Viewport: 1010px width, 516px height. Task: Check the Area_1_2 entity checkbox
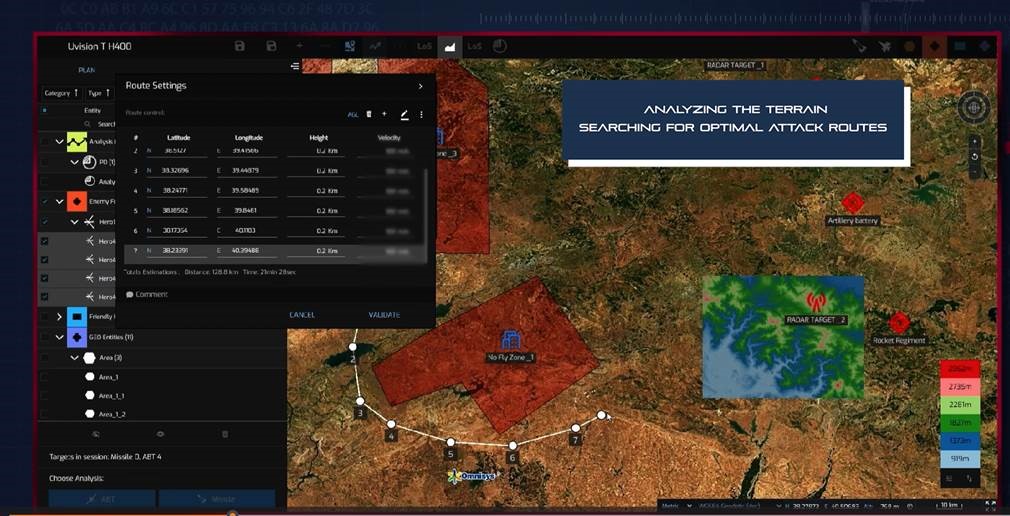pos(45,413)
